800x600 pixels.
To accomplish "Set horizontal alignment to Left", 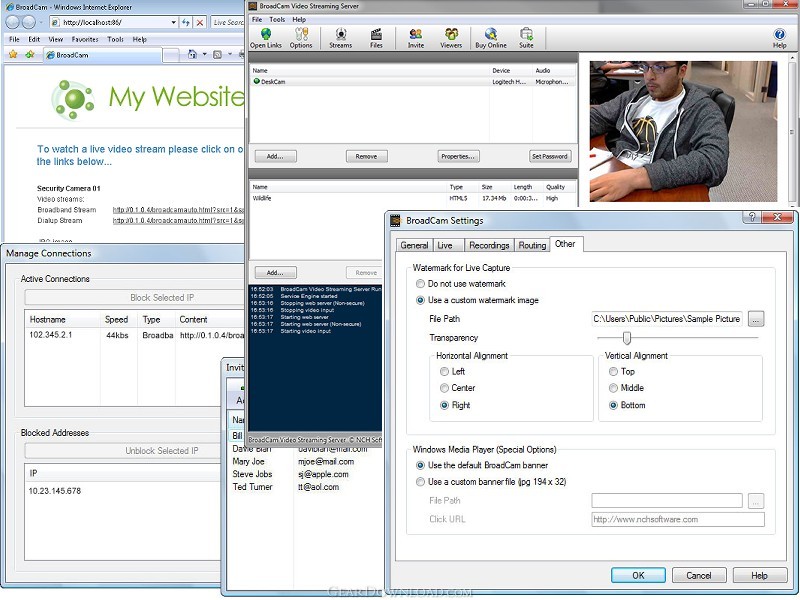I will (x=444, y=371).
